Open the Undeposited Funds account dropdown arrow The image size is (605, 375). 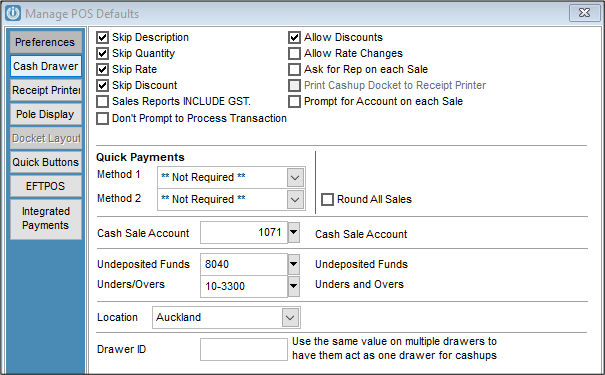pyautogui.click(x=294, y=264)
